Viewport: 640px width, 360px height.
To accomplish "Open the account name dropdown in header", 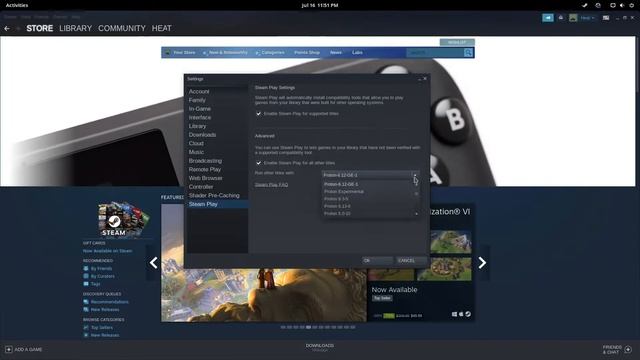I will (x=587, y=18).
